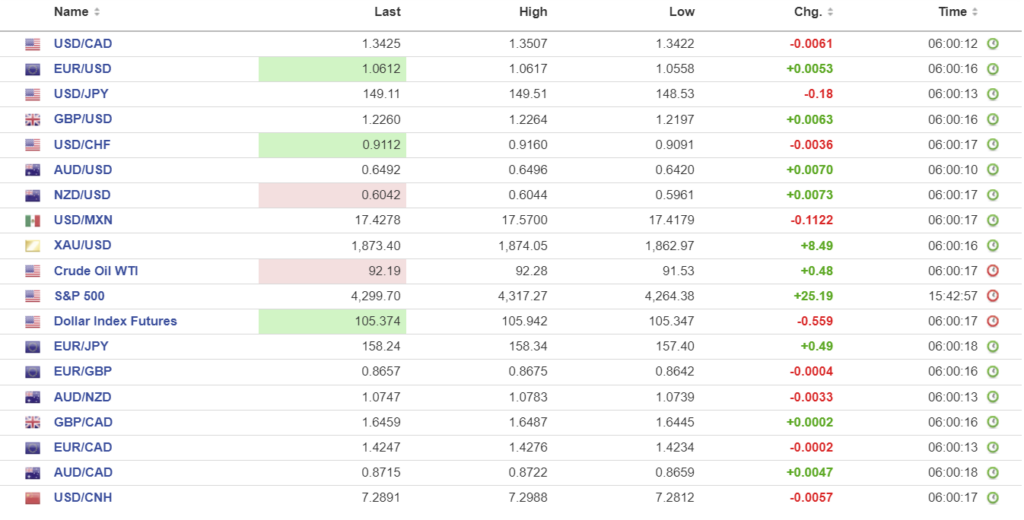Click the red clock icon for Dollar Index Futures

993,321
